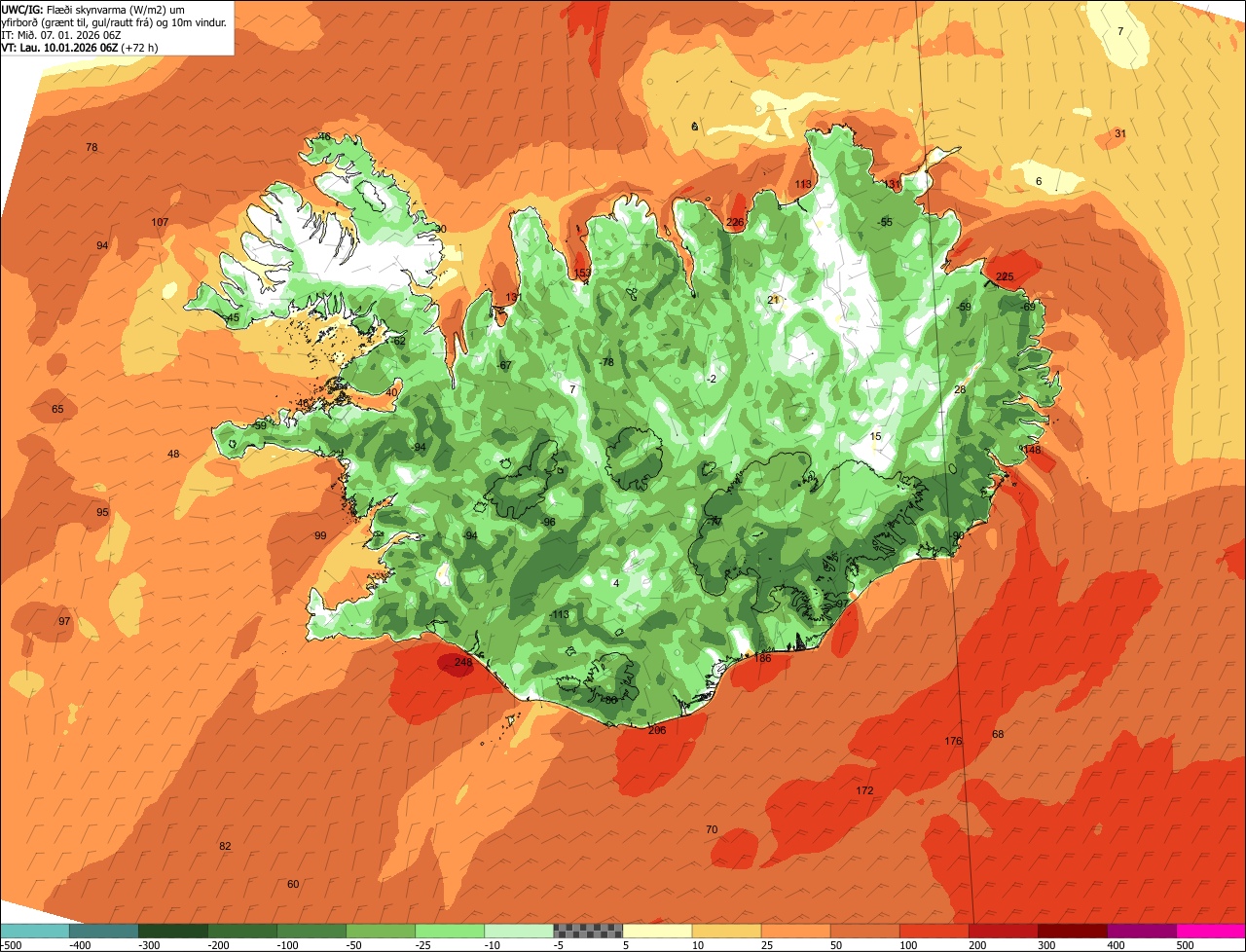Viewport: 1246px width, 952px height.
Task: Click the '176' value over the southeast sea
Action: click(953, 742)
